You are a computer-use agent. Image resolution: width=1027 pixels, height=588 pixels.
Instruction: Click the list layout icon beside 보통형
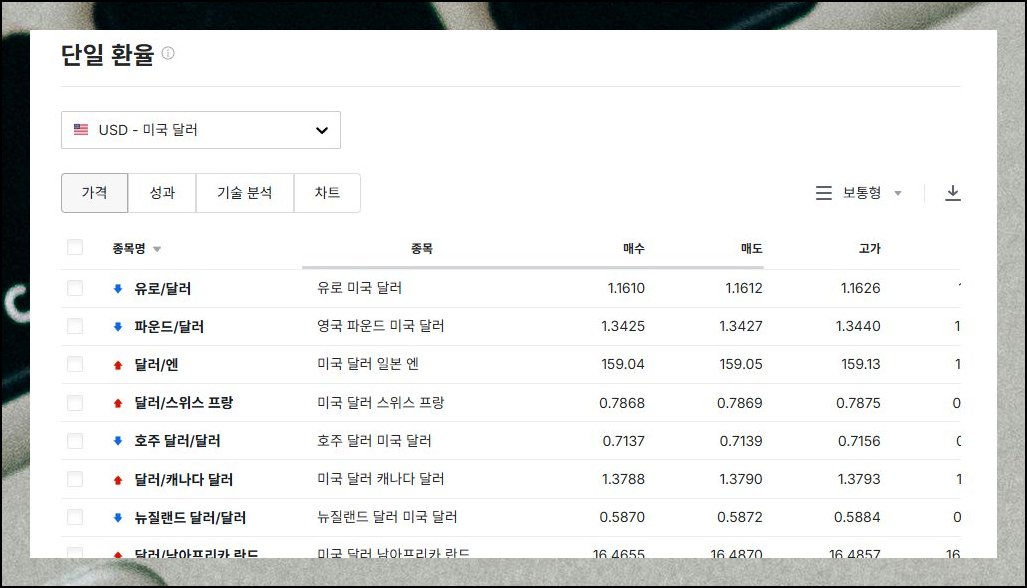pos(823,193)
